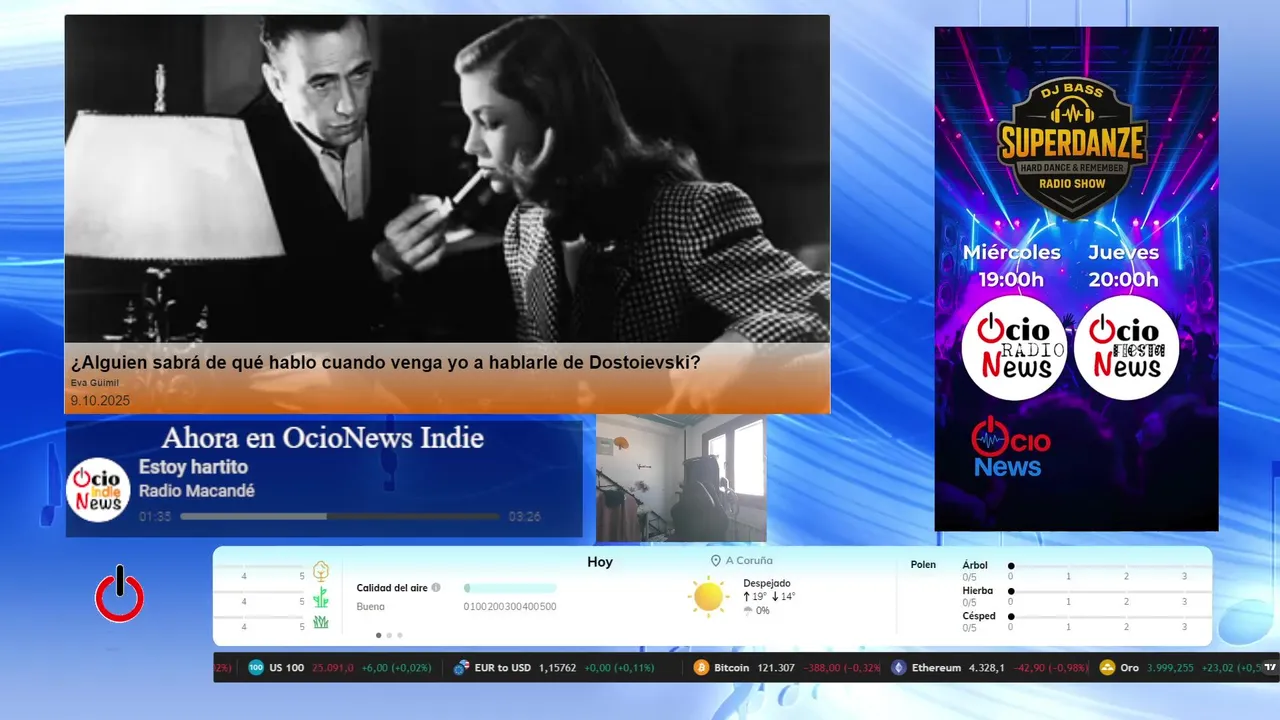
Task: Click the Ahora en OcioNews Indie heading
Action: pos(323,438)
